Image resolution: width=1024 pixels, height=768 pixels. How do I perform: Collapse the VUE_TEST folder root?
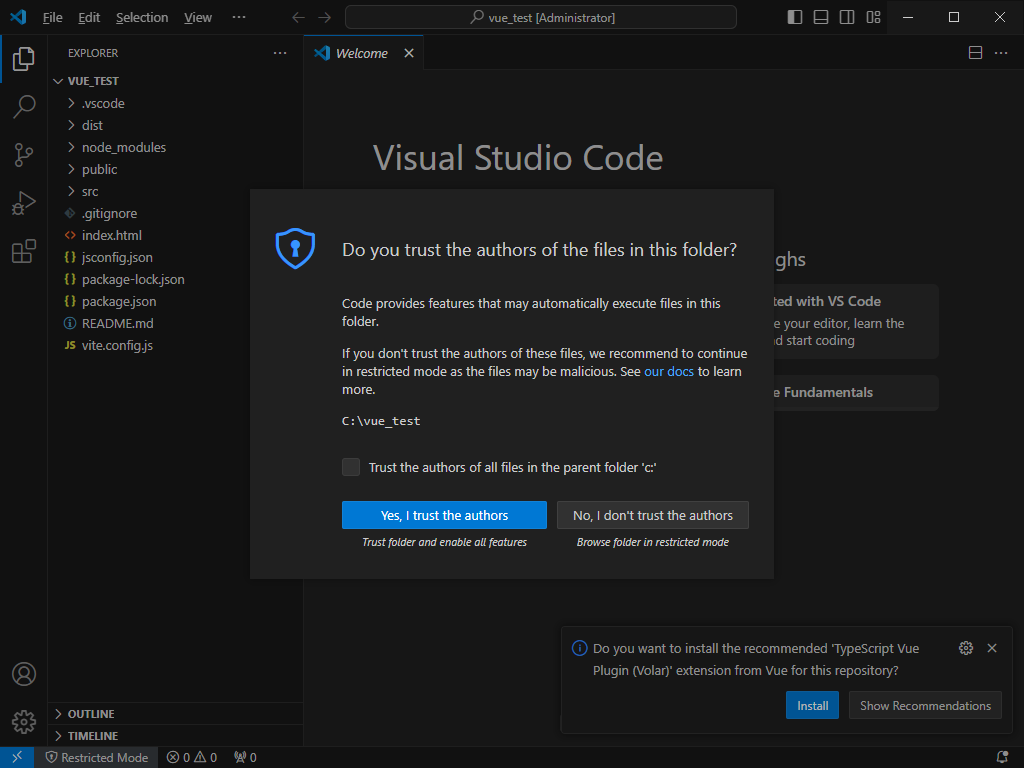[175, 81]
